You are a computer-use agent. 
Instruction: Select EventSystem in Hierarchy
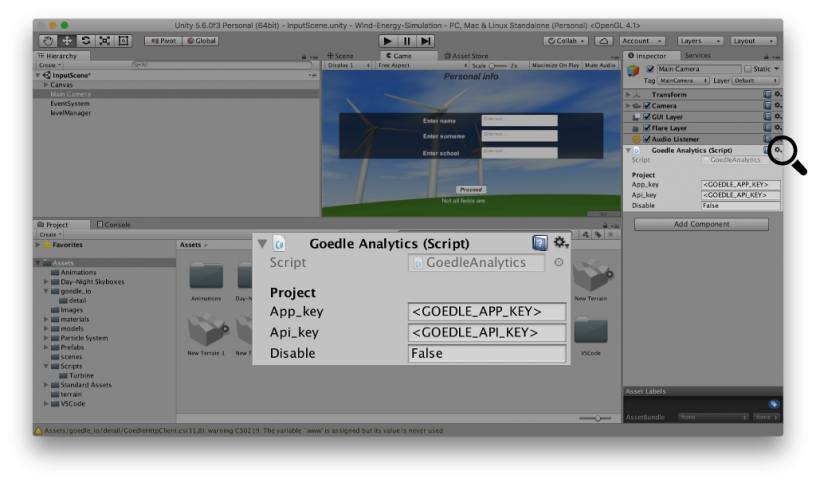point(70,103)
